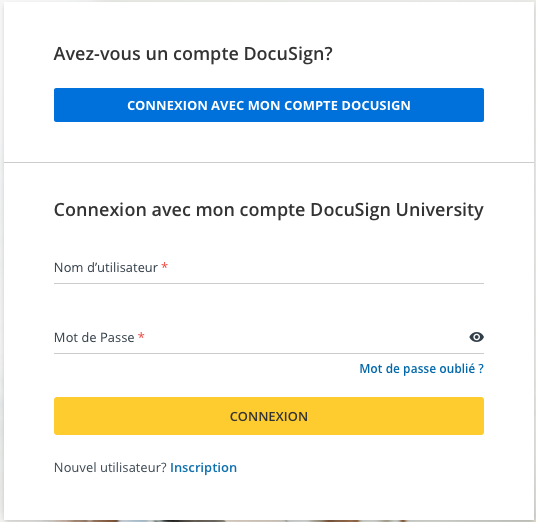
Task: Click the red asterisk beside Nom d'utilisateur
Action: pos(164,265)
